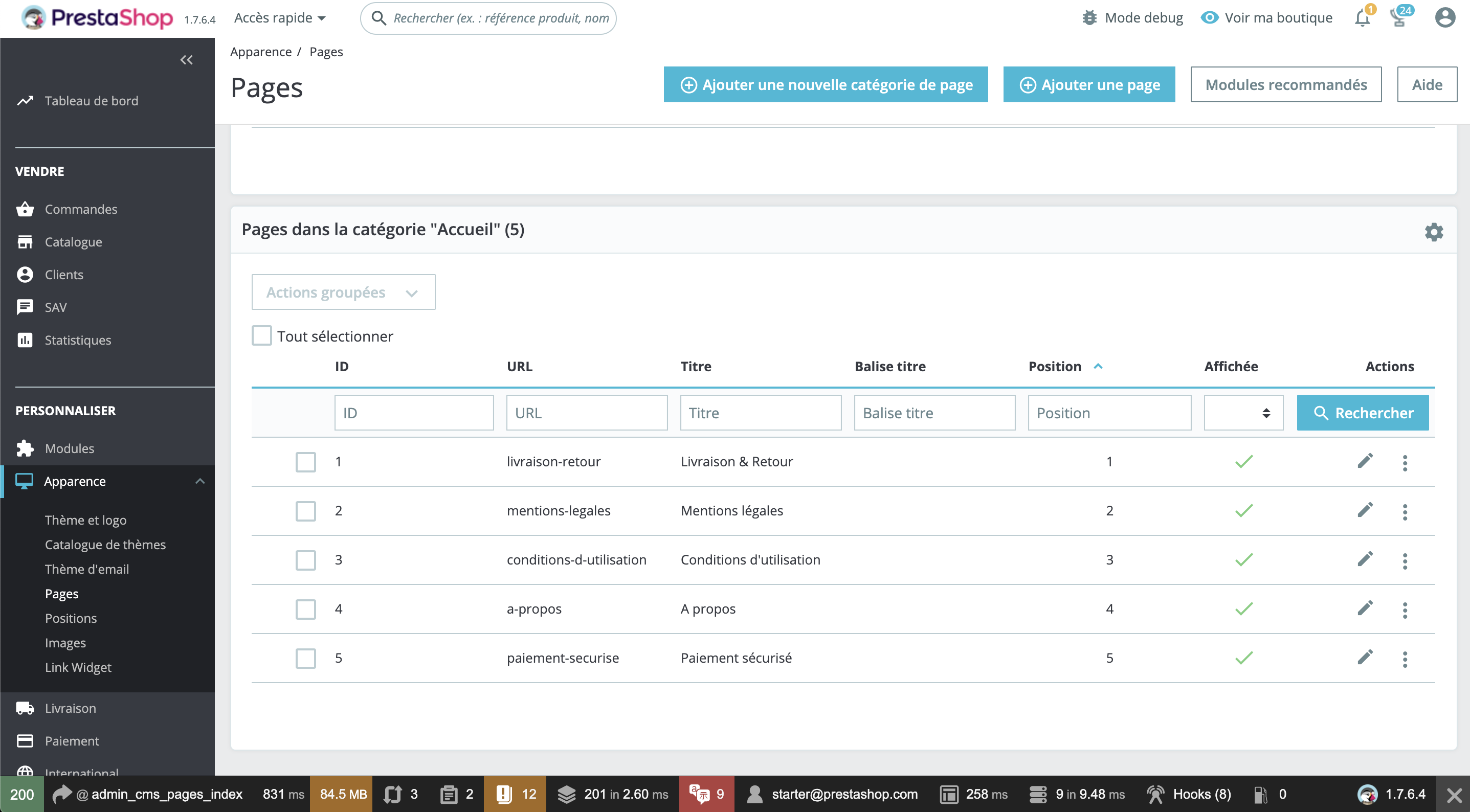Edit Conditions d'utilisation page via pencil
Viewport: 1470px width, 812px height.
1365,559
